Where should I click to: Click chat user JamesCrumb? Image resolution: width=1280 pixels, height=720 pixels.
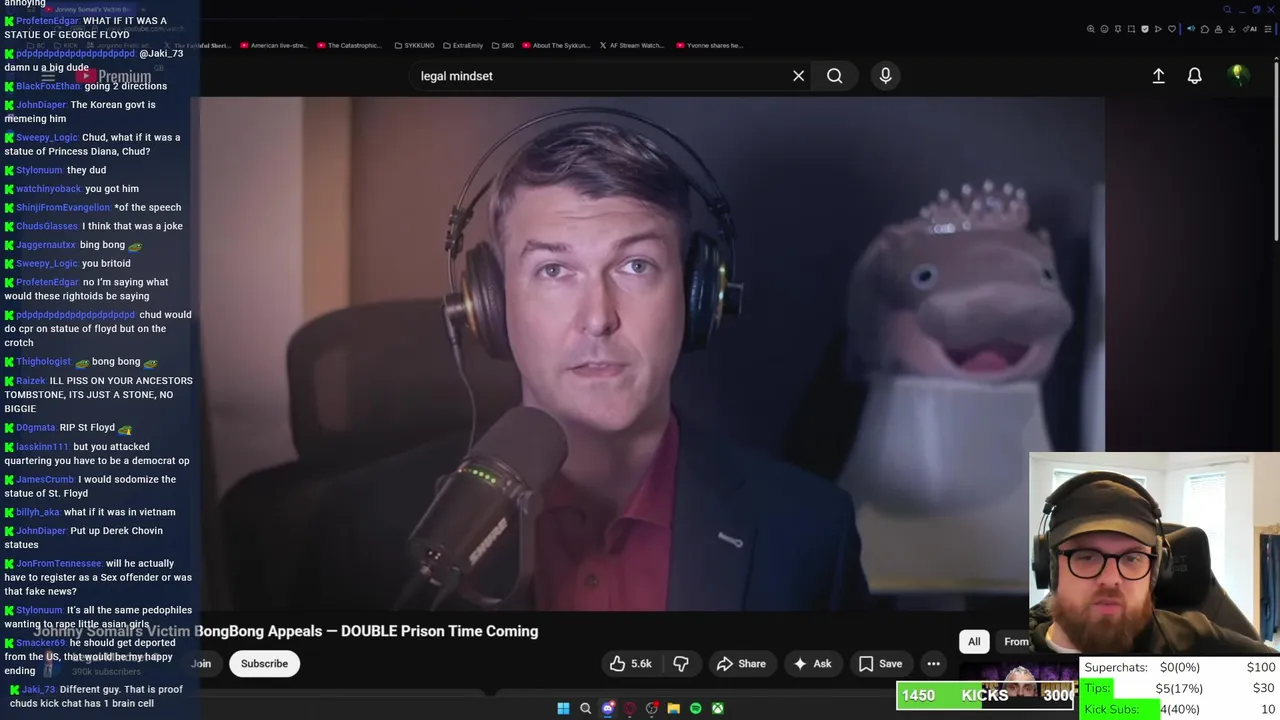pos(45,480)
